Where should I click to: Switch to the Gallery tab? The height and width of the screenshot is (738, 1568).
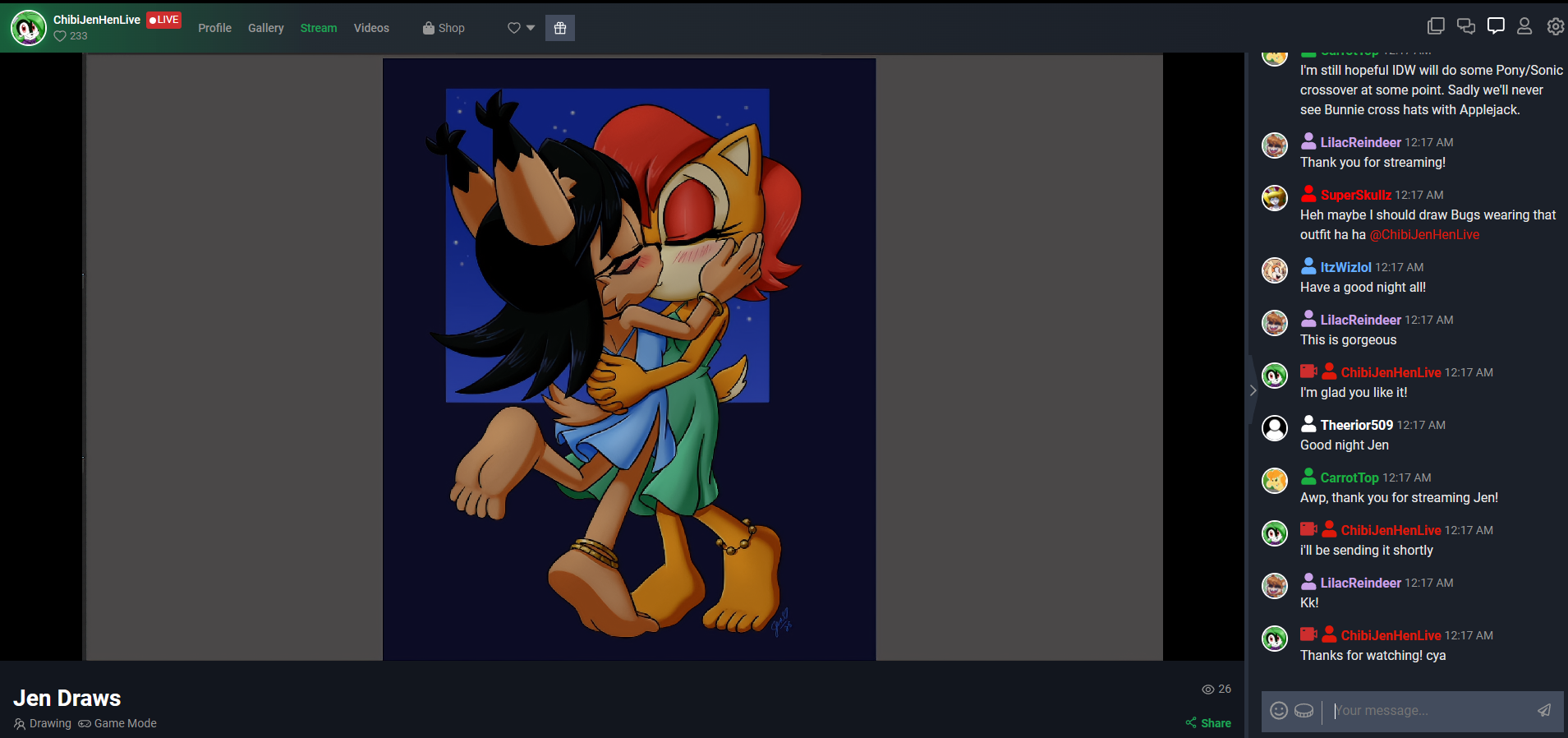point(265,28)
